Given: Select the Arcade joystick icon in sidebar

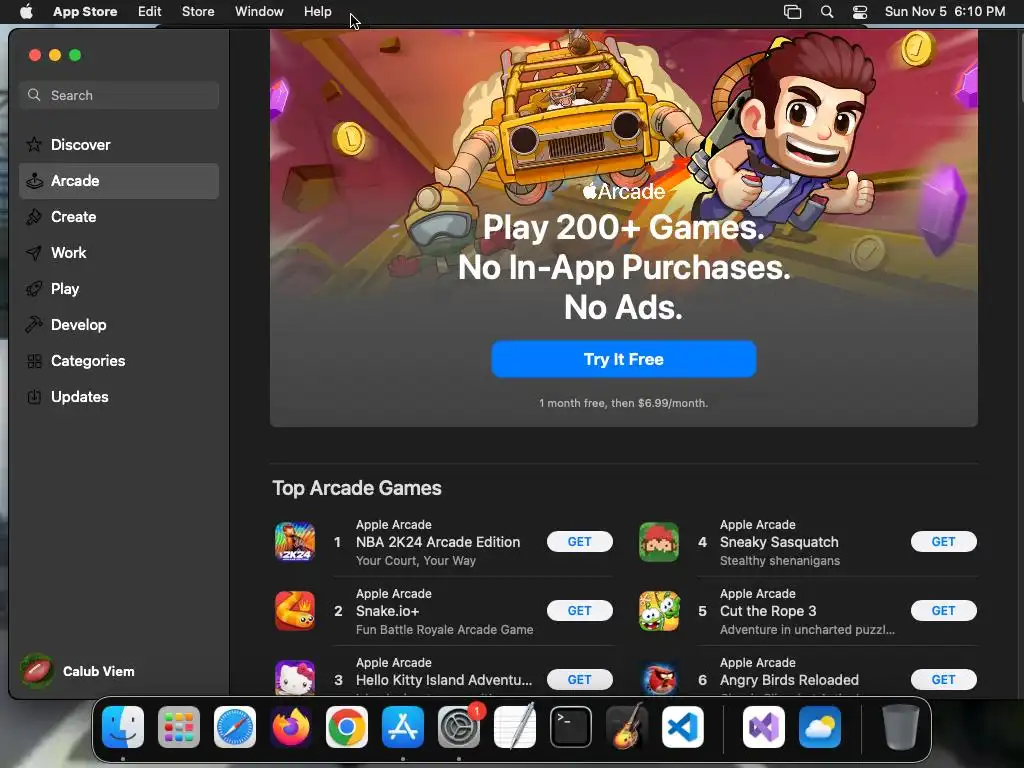Looking at the screenshot, I should click(34, 181).
